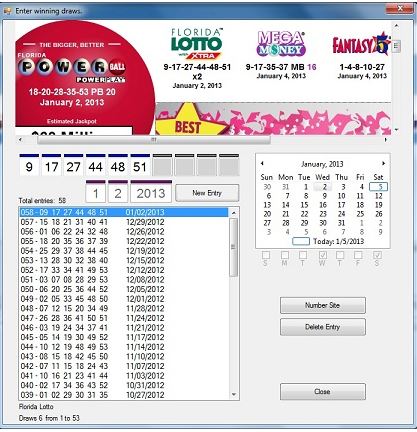417x432 pixels.
Task: Select entry 049 dated 12/01/2012
Action: [x=124, y=299]
